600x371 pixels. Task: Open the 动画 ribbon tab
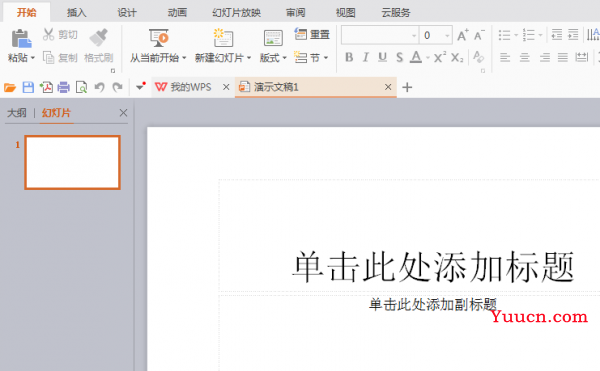pos(177,13)
